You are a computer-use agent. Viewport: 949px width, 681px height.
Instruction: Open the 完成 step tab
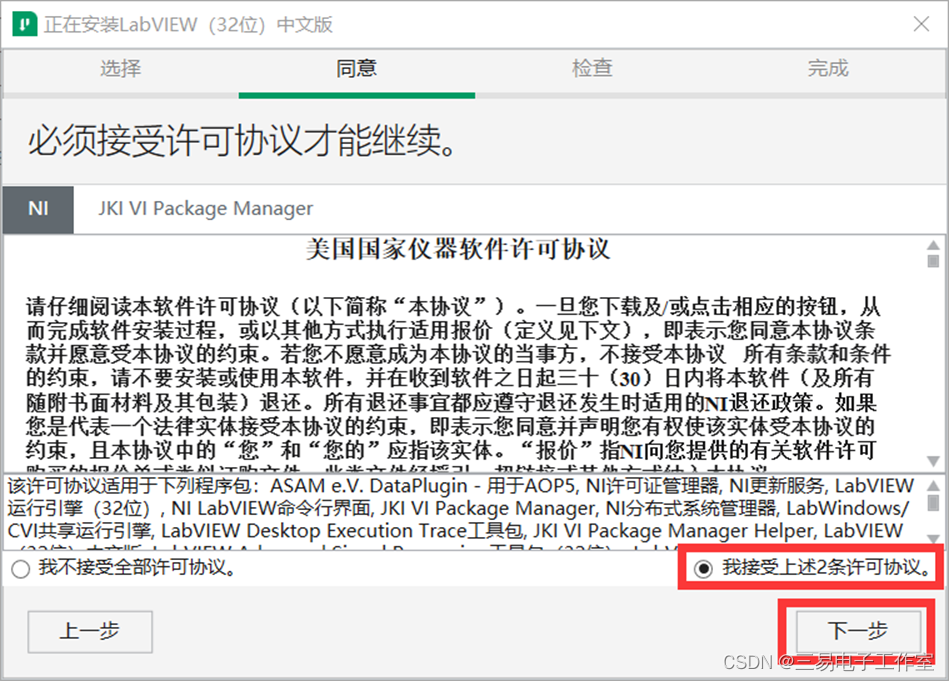pos(828,68)
